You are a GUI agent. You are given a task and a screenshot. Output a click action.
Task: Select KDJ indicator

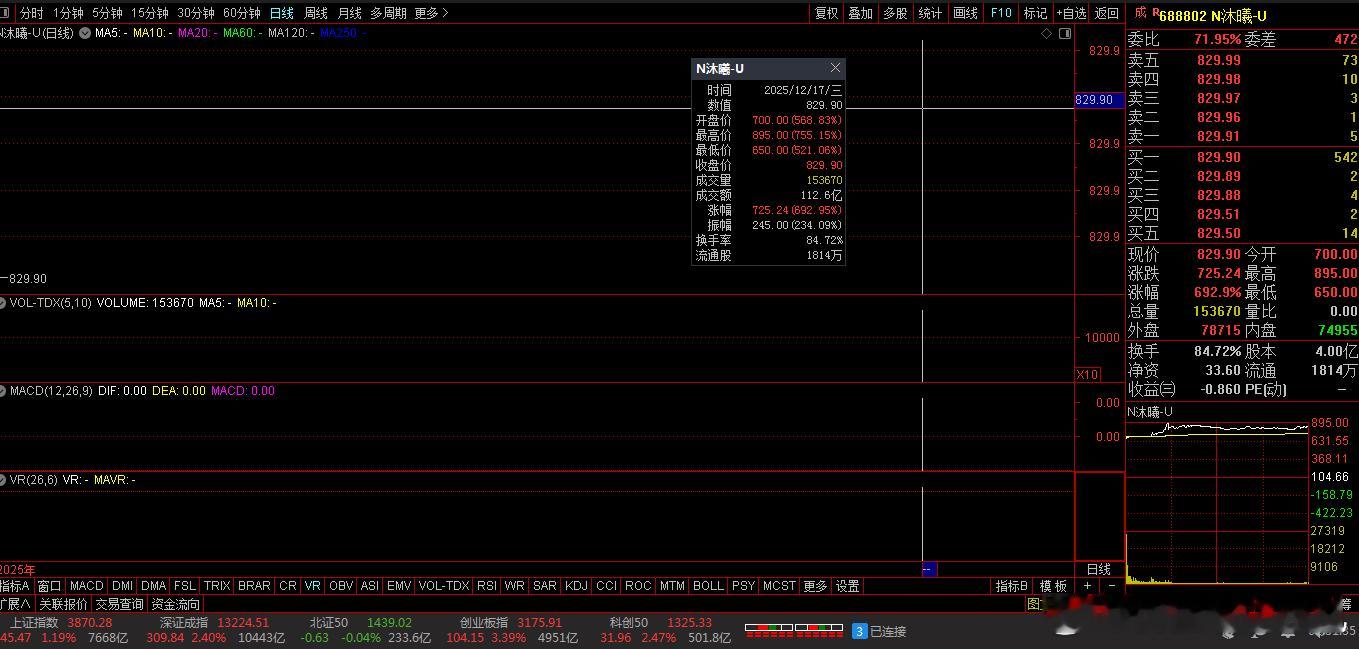[576, 586]
